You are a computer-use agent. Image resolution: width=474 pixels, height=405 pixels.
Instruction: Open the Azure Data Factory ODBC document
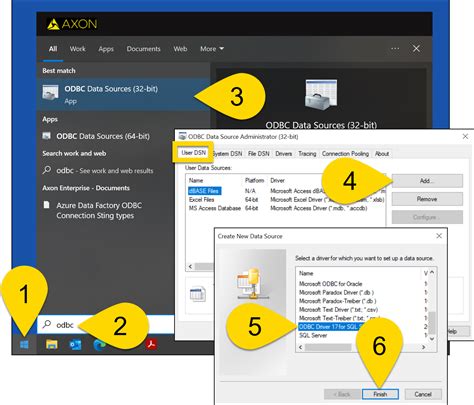click(x=99, y=210)
